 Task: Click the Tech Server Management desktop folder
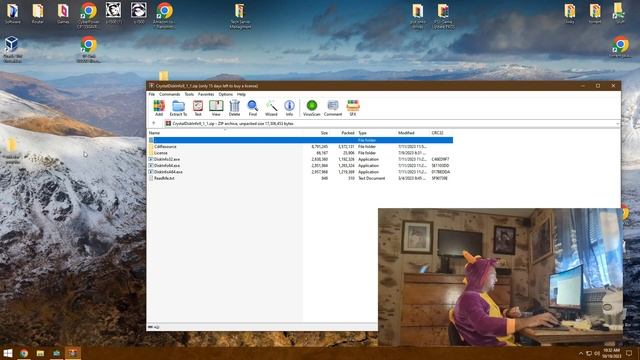coord(240,16)
